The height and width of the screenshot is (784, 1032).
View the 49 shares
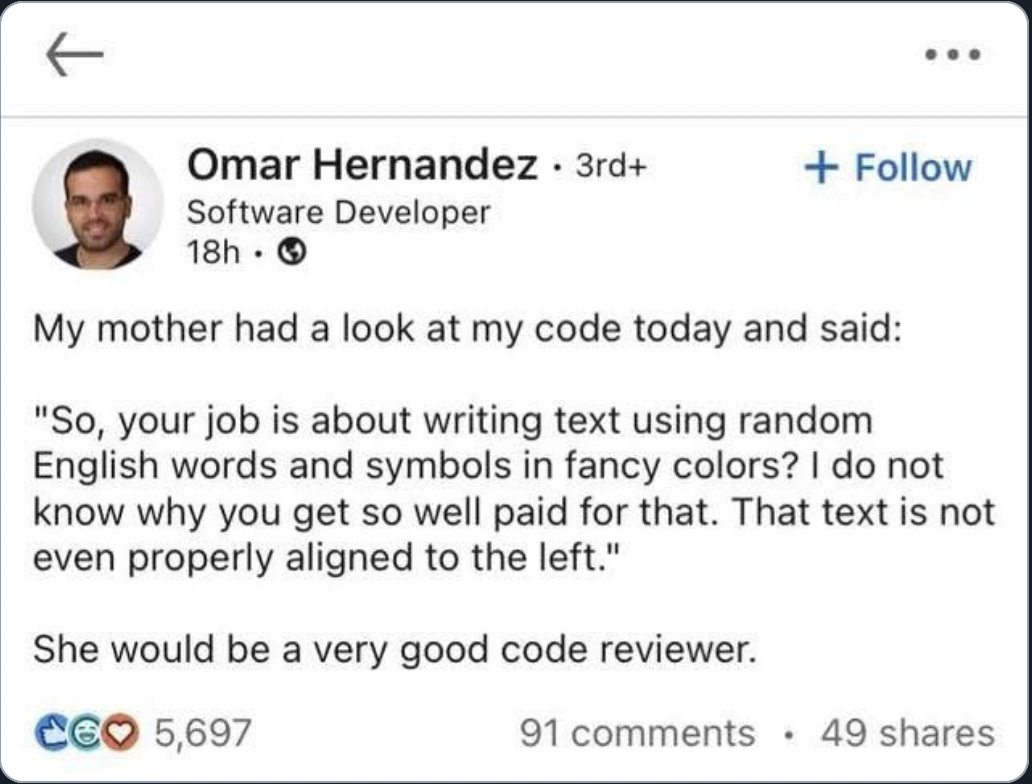coord(908,733)
